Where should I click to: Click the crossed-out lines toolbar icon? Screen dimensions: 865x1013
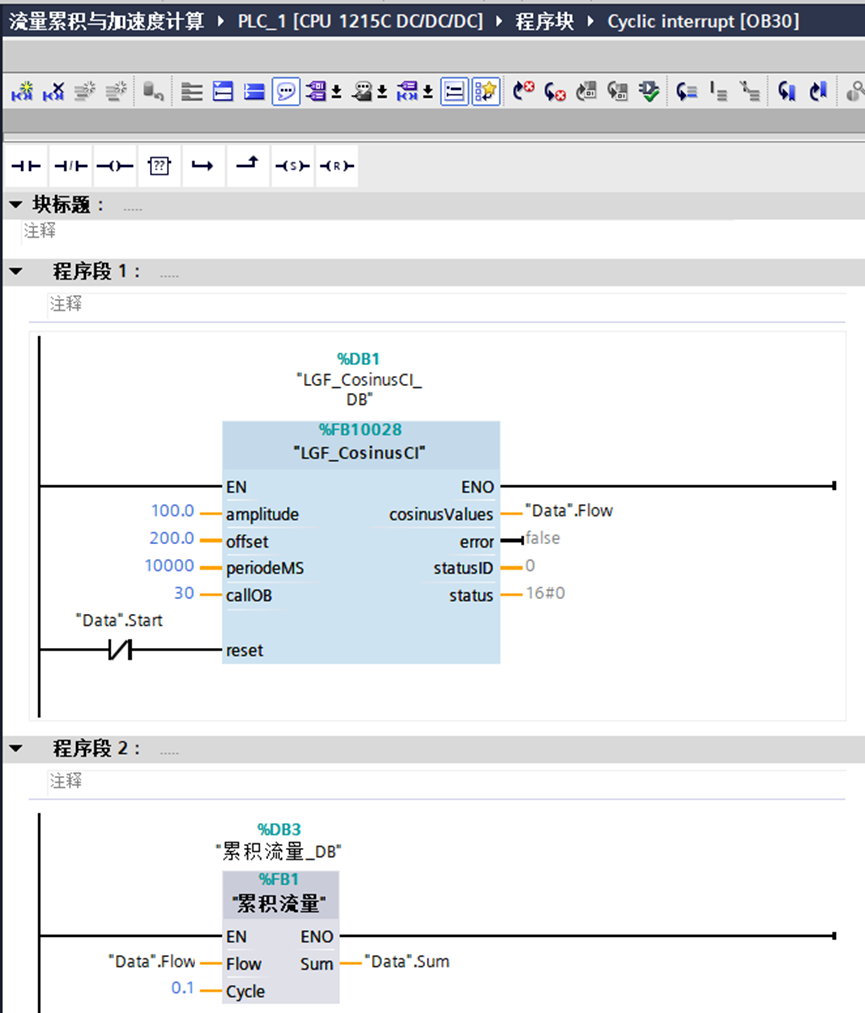[x=749, y=92]
